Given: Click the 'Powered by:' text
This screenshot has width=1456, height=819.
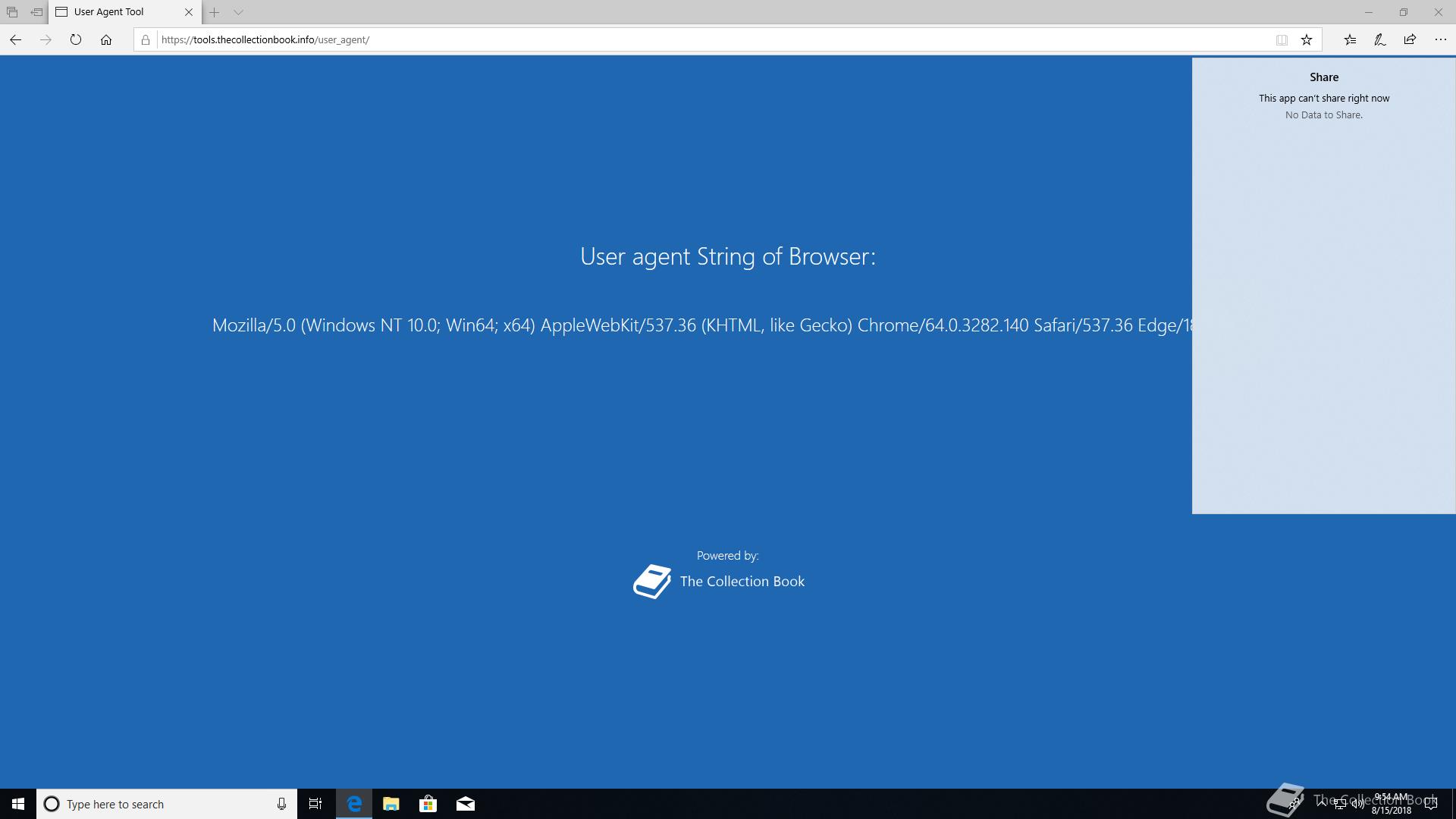Looking at the screenshot, I should [728, 556].
